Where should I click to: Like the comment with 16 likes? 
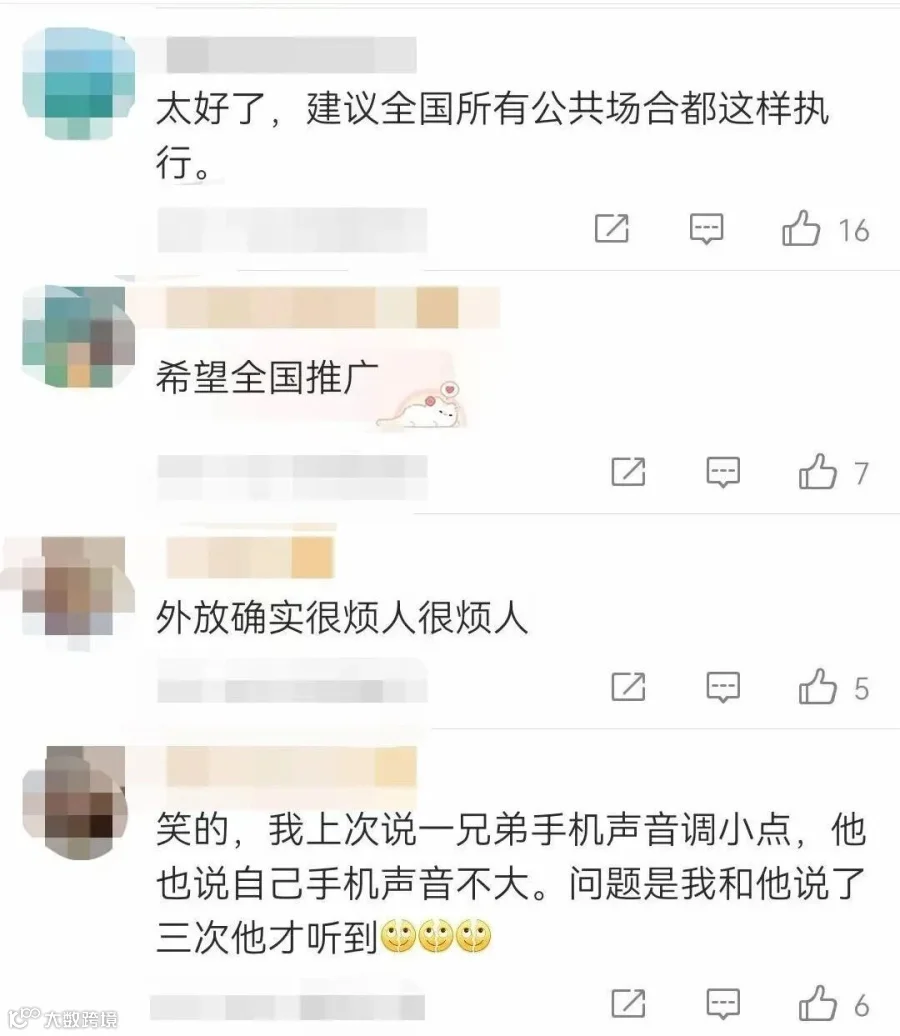point(801,229)
